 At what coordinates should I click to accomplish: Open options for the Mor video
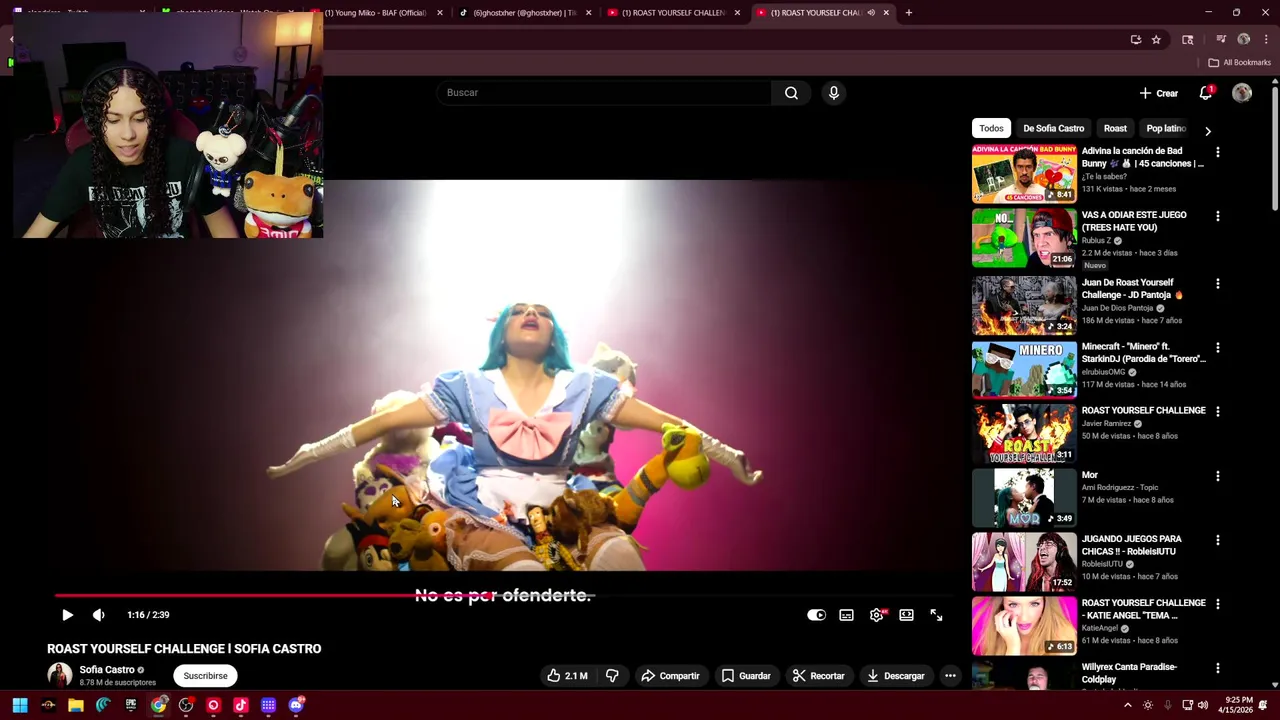click(x=1217, y=476)
